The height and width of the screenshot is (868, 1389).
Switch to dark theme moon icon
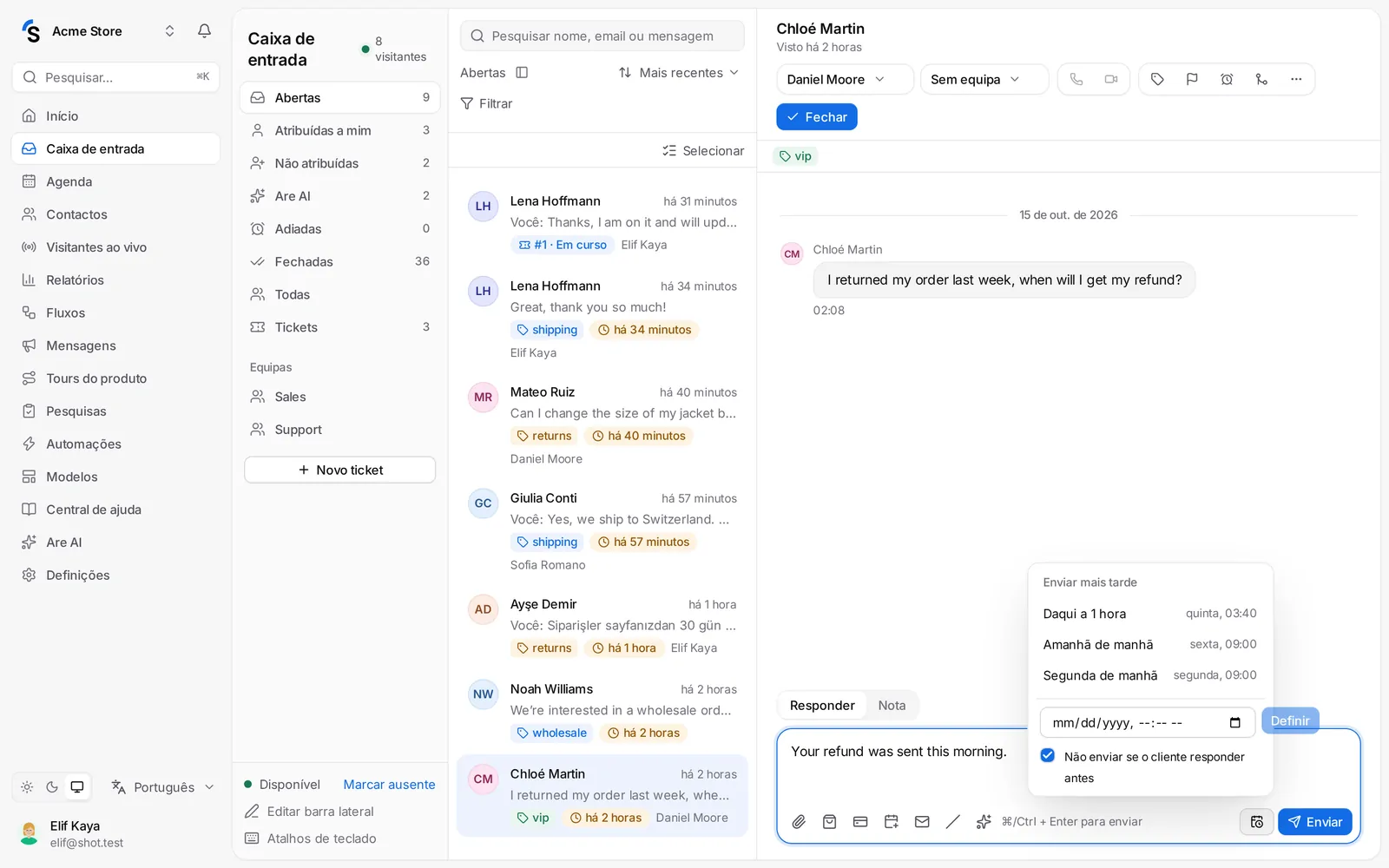52,787
